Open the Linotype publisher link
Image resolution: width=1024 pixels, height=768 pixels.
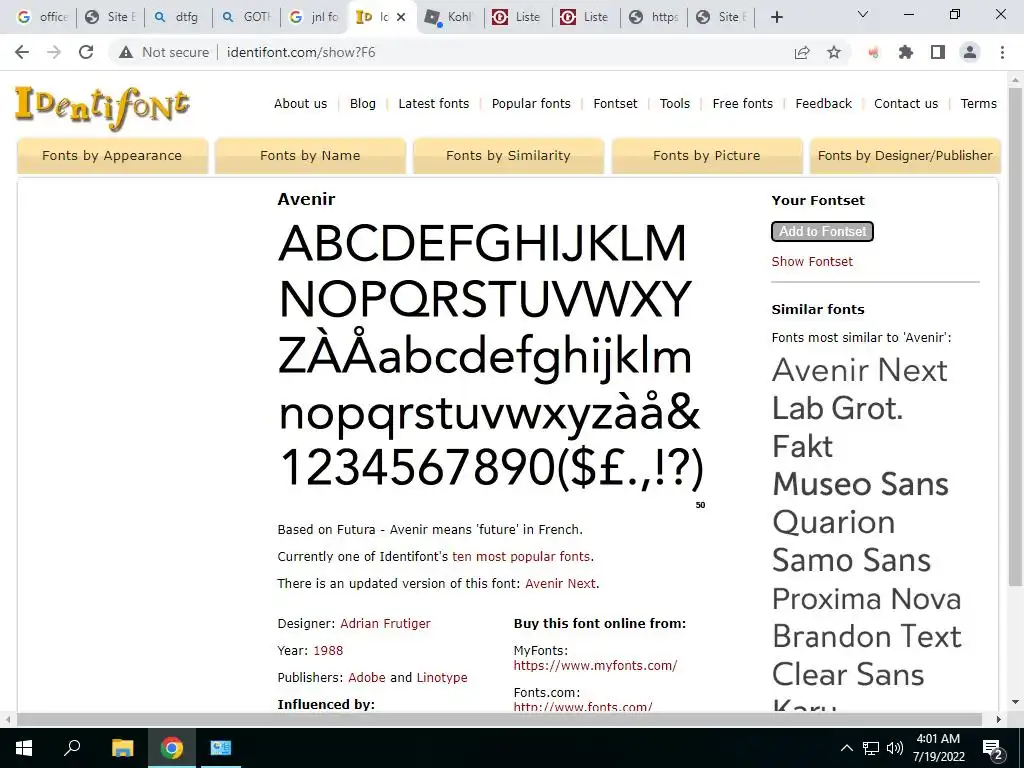[442, 677]
